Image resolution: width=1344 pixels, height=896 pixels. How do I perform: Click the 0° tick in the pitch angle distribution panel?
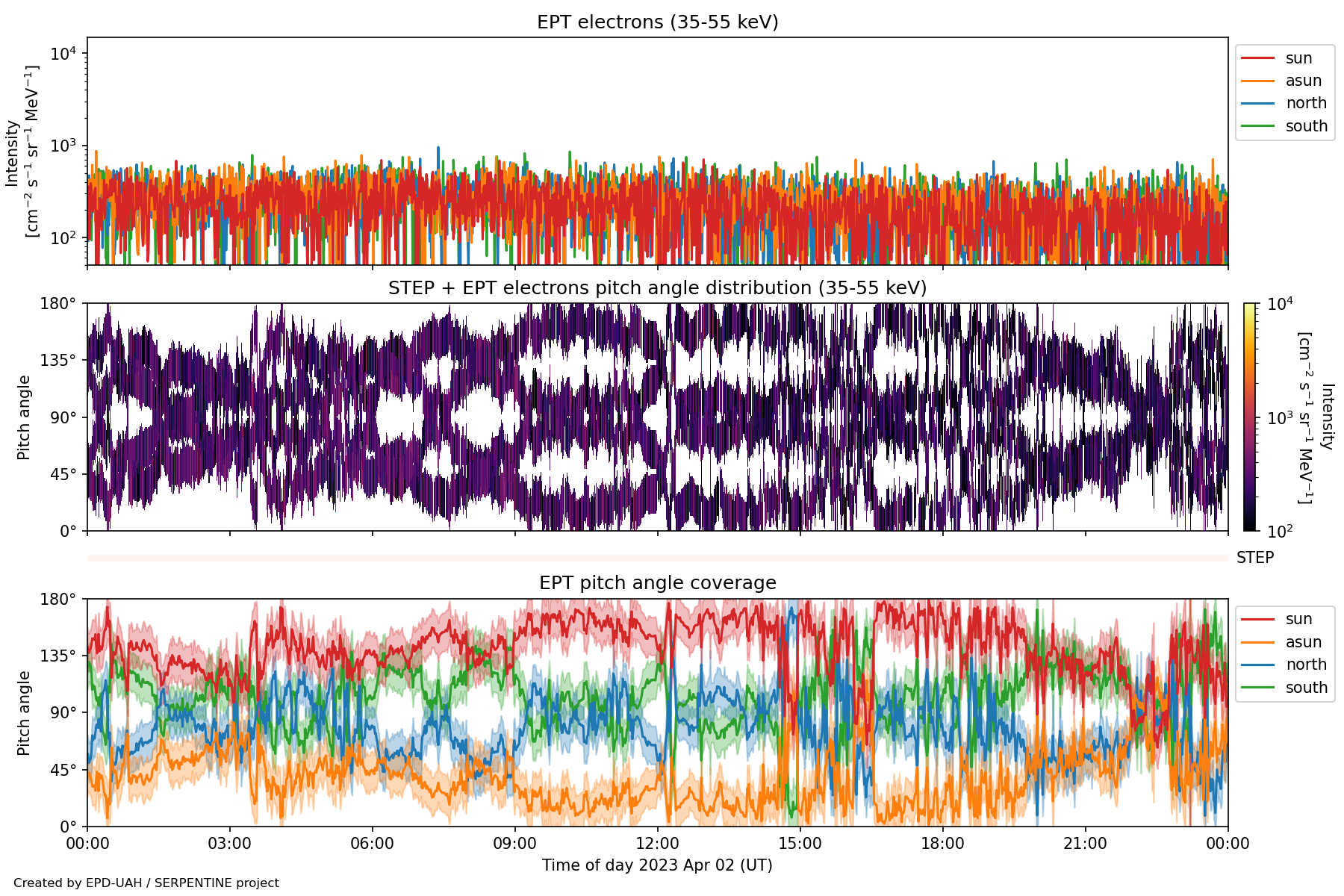point(68,532)
